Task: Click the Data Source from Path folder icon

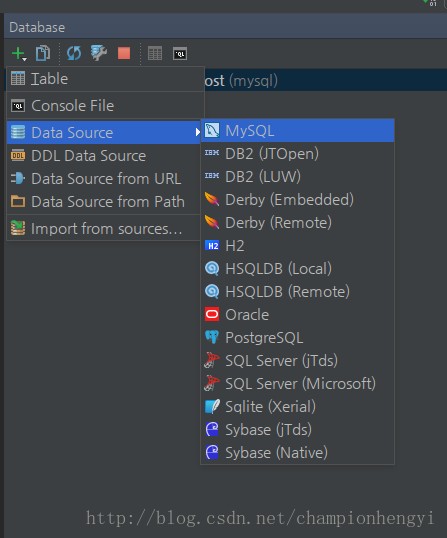Action: click(18, 201)
